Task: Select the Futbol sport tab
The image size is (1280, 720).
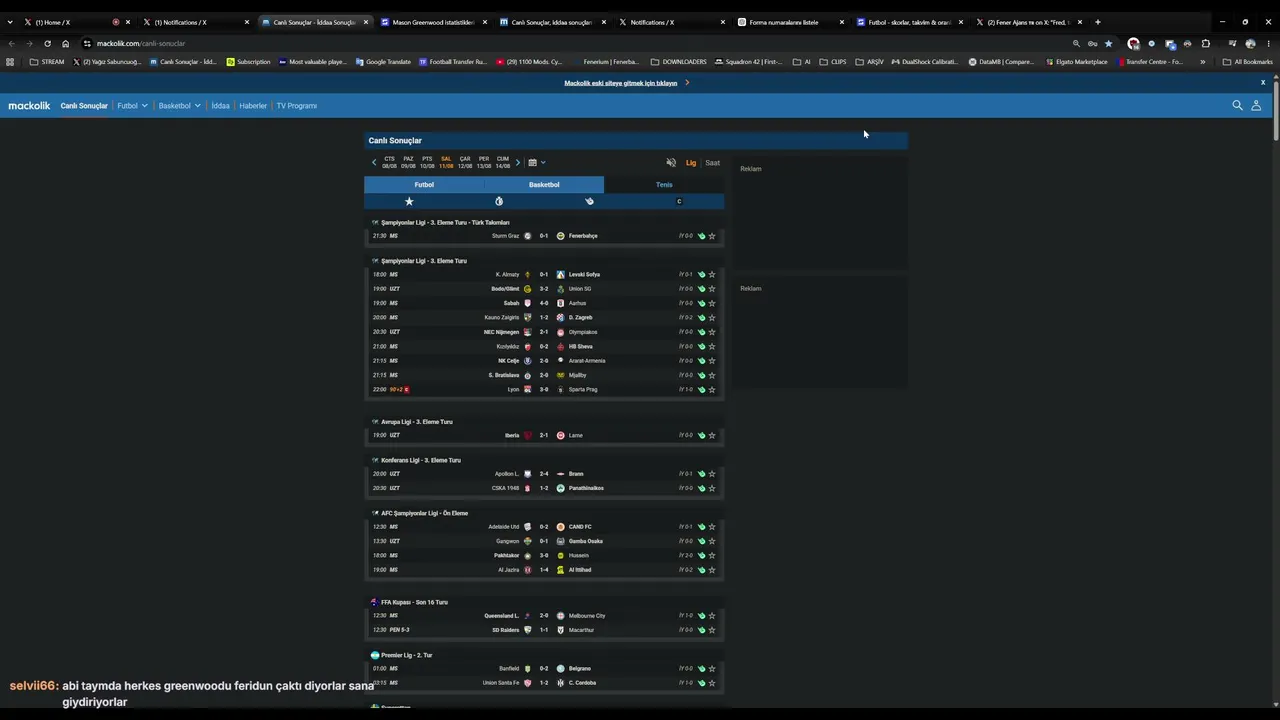Action: (424, 185)
